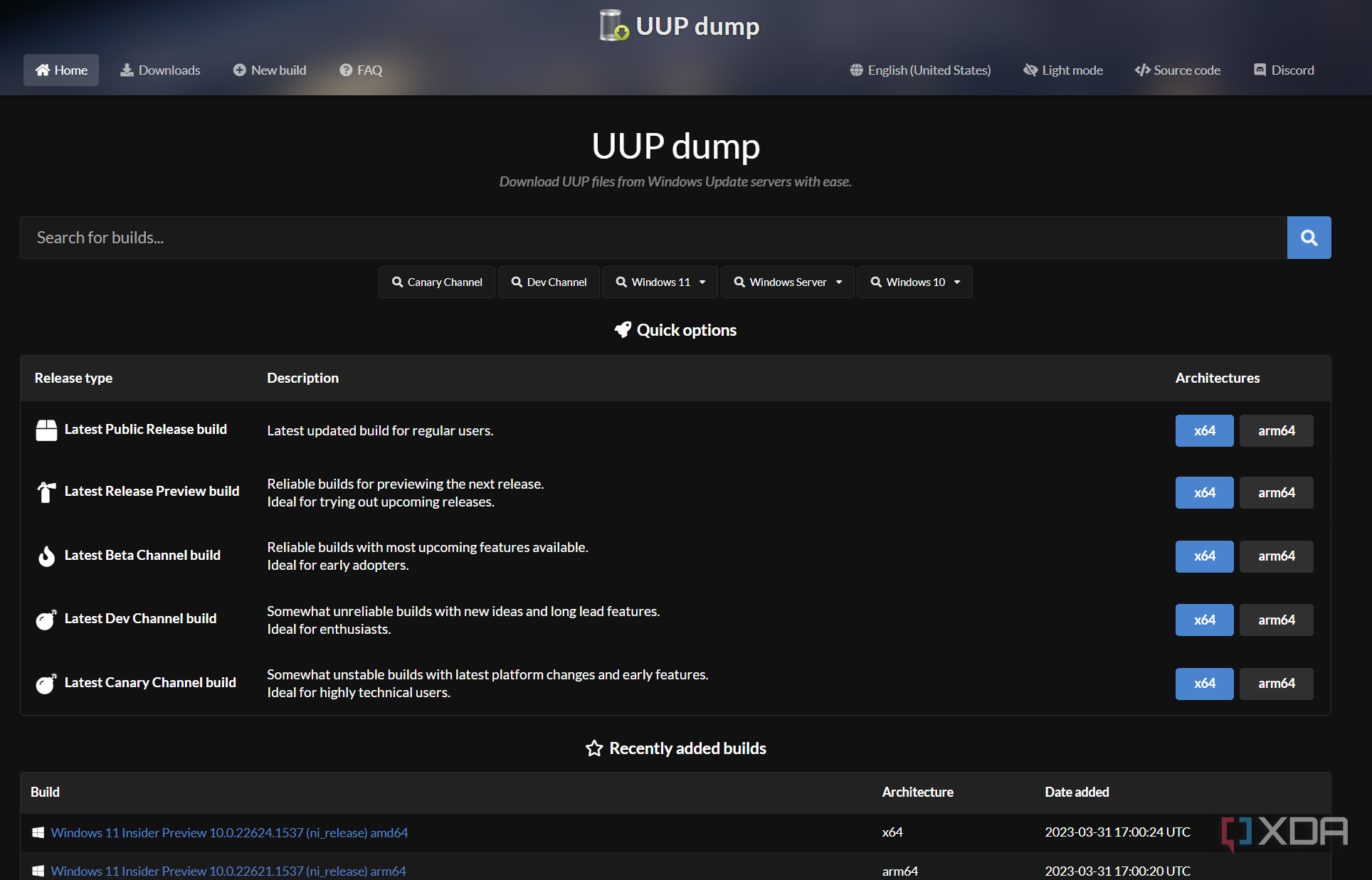Click the Latest Public Release box icon
This screenshot has width=1372, height=880.
(x=46, y=430)
